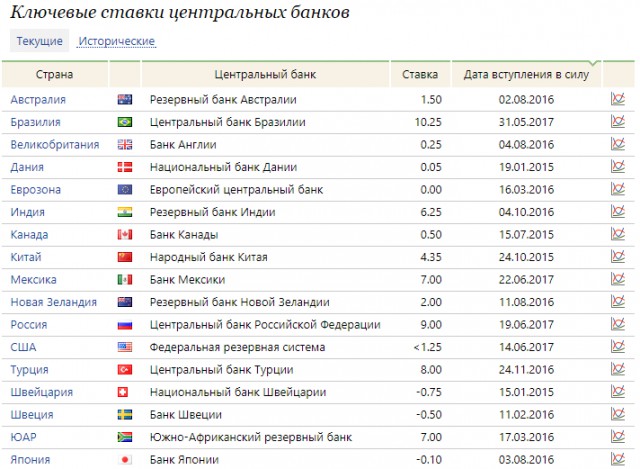Open the chart icon for Швейцария row
This screenshot has height=469, width=640.
pos(618,391)
